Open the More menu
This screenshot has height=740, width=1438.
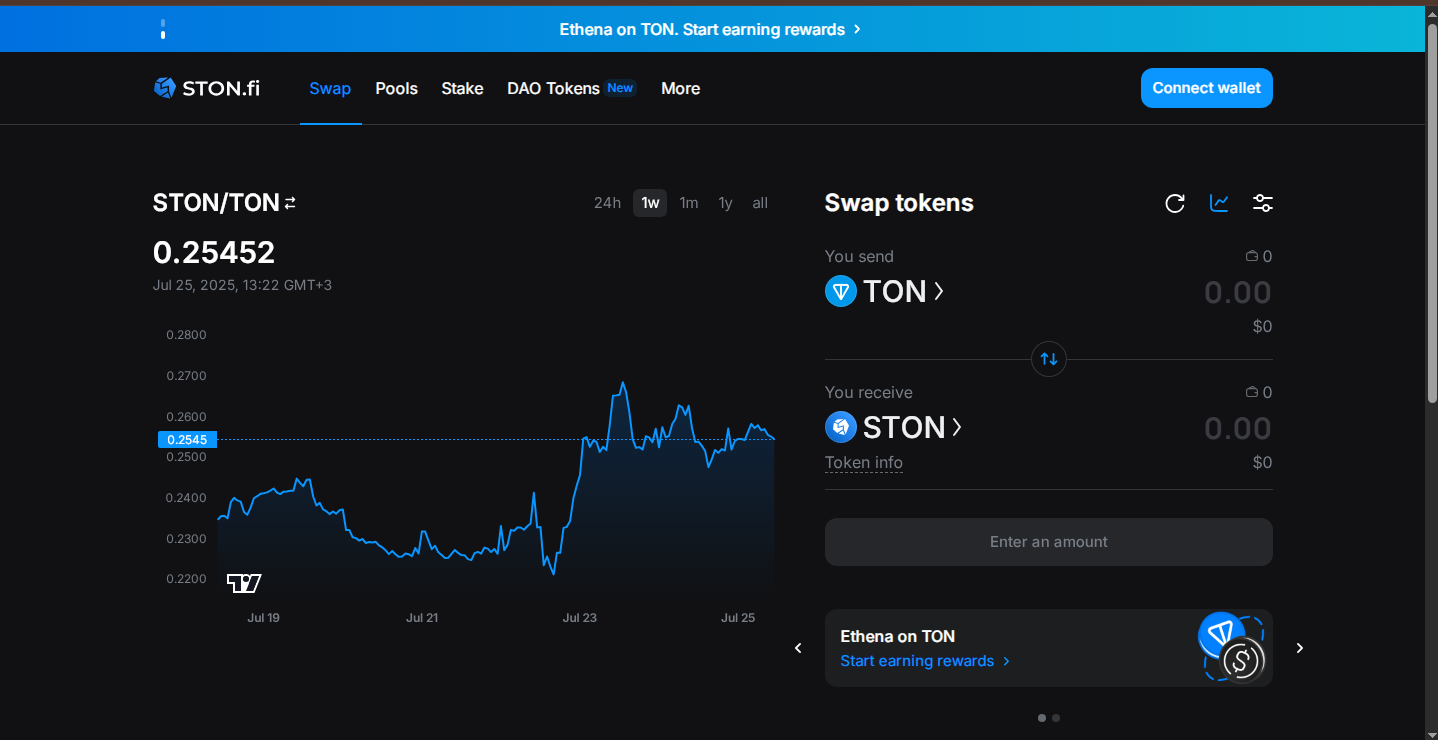(x=680, y=88)
